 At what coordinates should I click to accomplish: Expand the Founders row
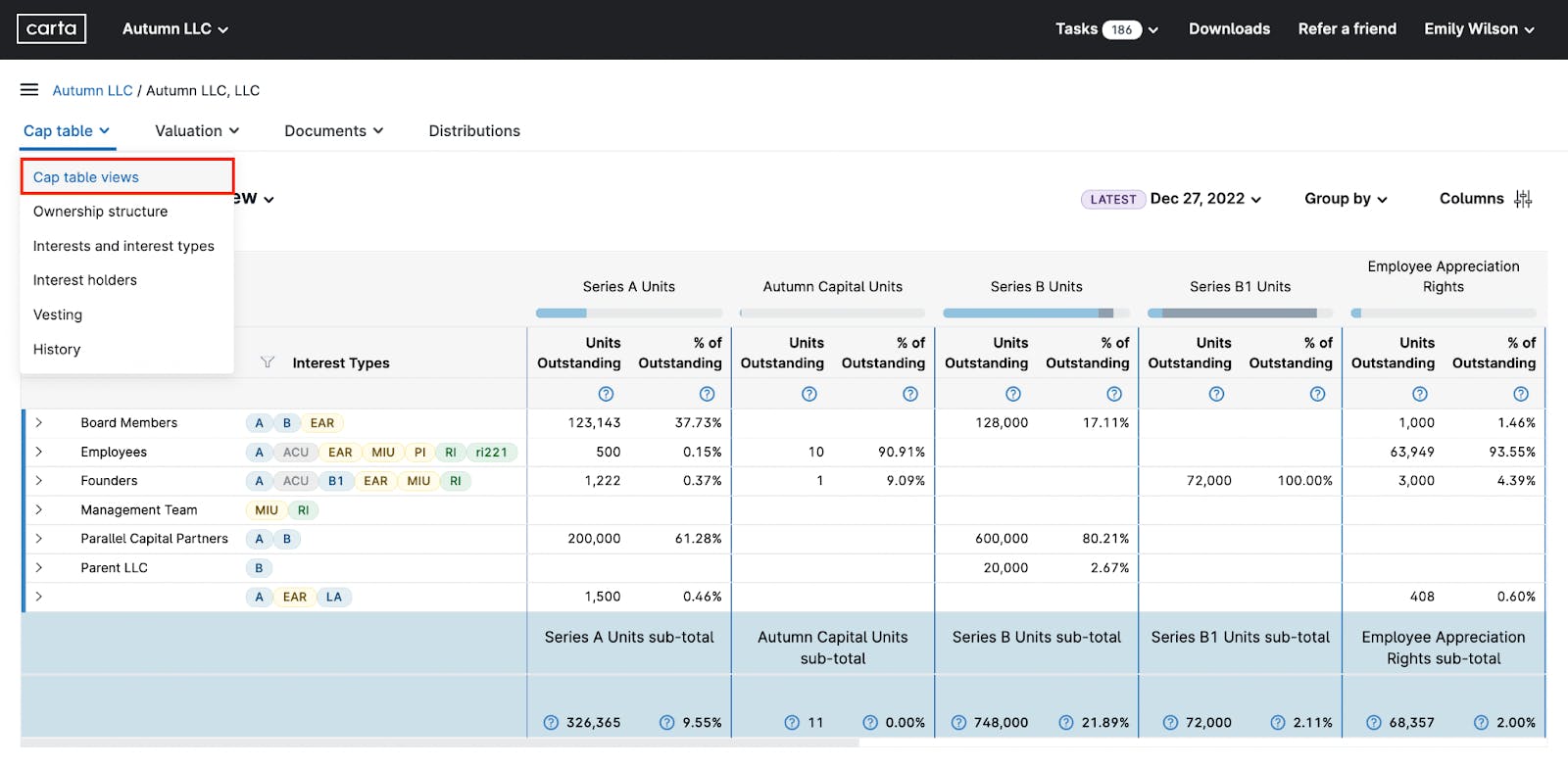38,481
